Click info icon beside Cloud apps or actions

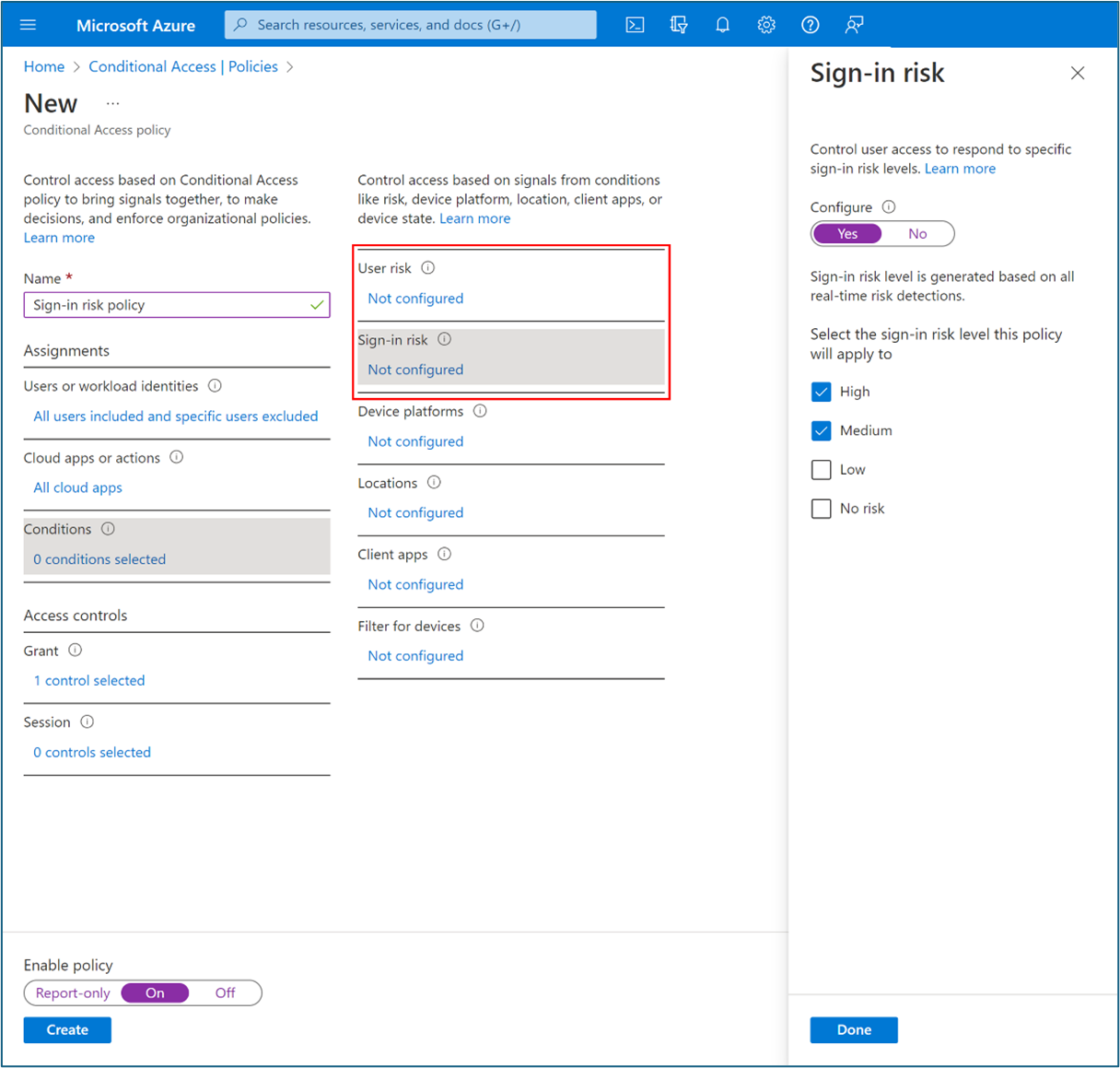pos(177,457)
